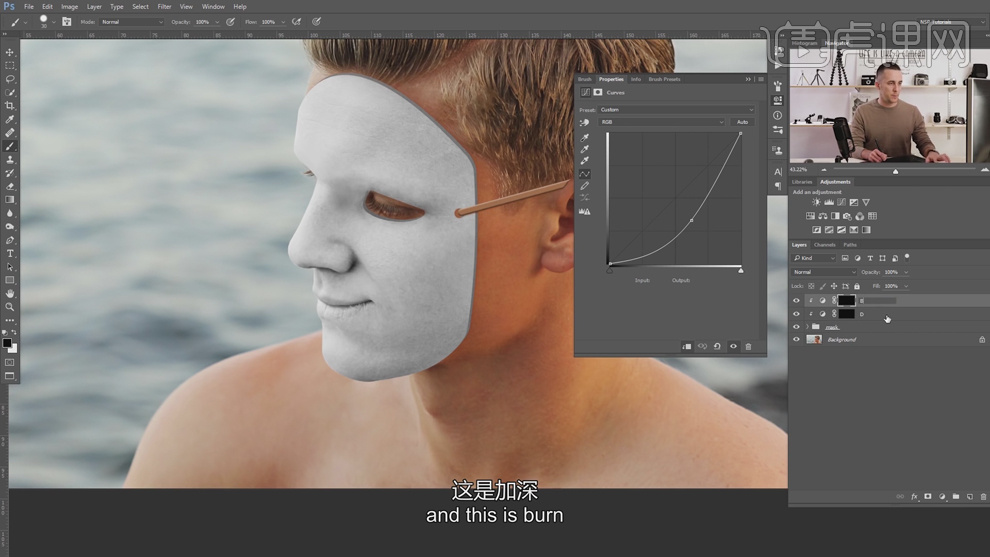Delete the Curves adjustment layer via trash icon
This screenshot has height=557, width=990.
(748, 346)
